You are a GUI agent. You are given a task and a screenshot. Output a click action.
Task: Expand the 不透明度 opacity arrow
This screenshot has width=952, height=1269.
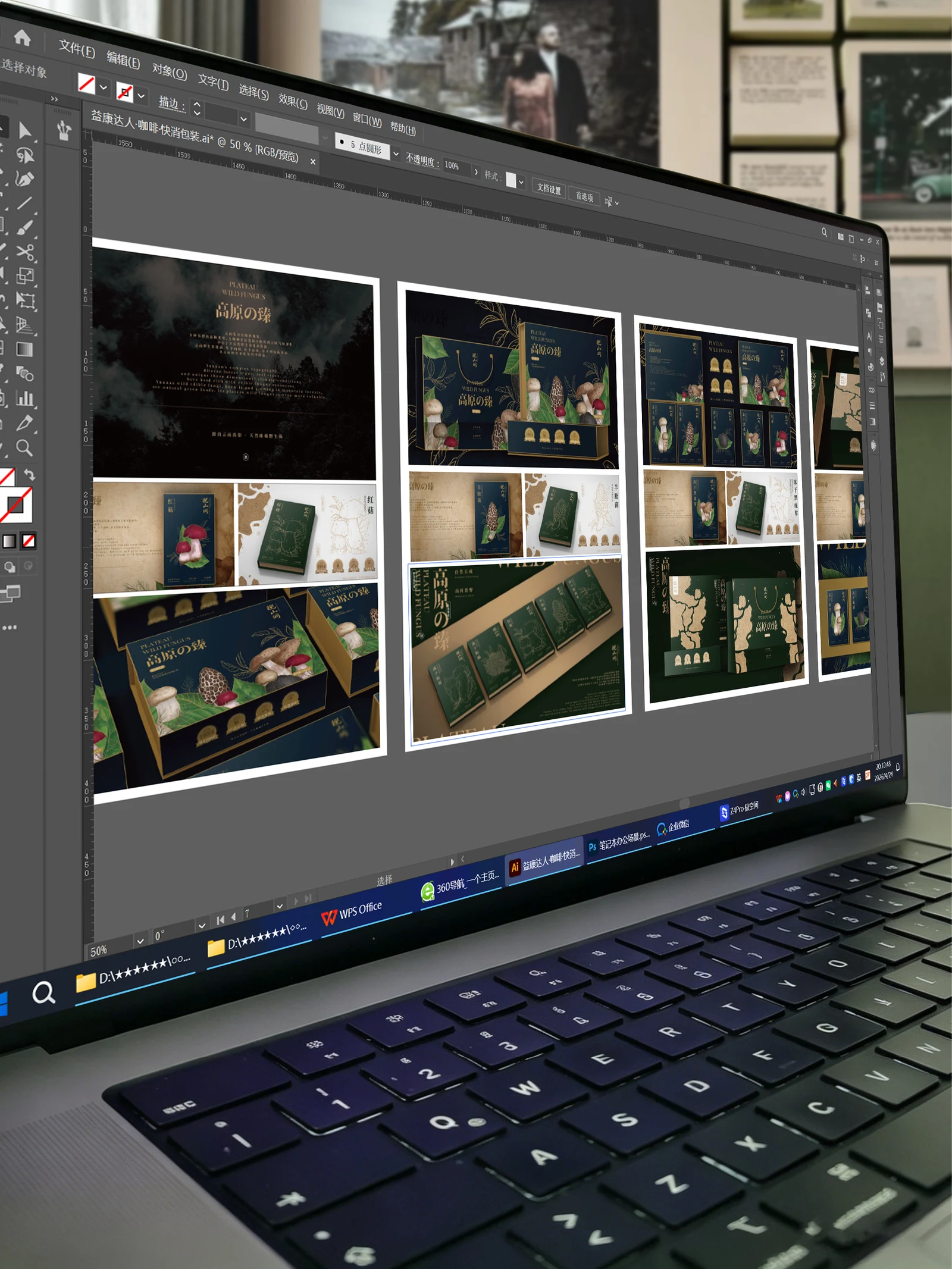[476, 171]
